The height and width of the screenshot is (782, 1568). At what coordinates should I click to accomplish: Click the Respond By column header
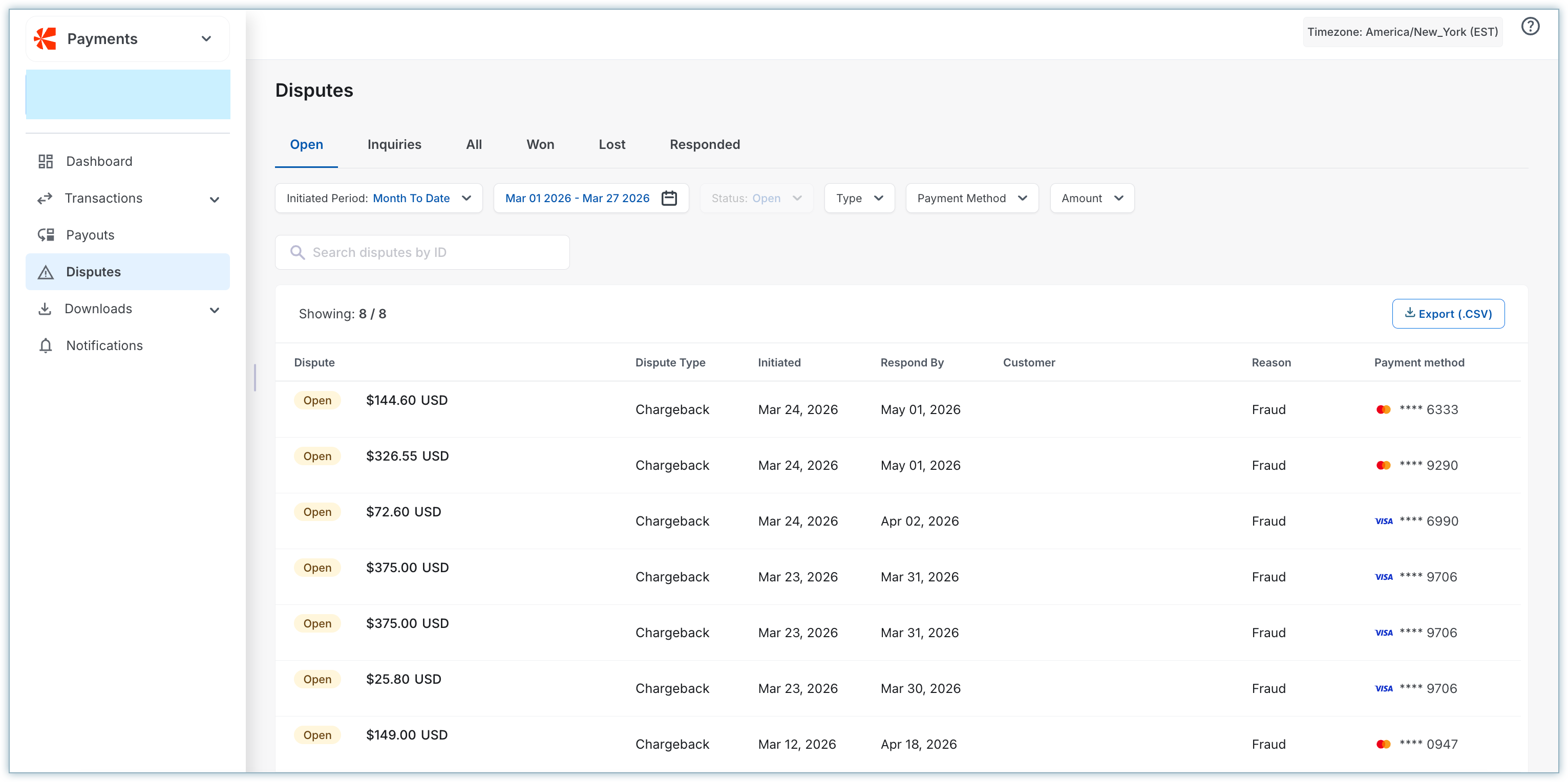point(912,363)
